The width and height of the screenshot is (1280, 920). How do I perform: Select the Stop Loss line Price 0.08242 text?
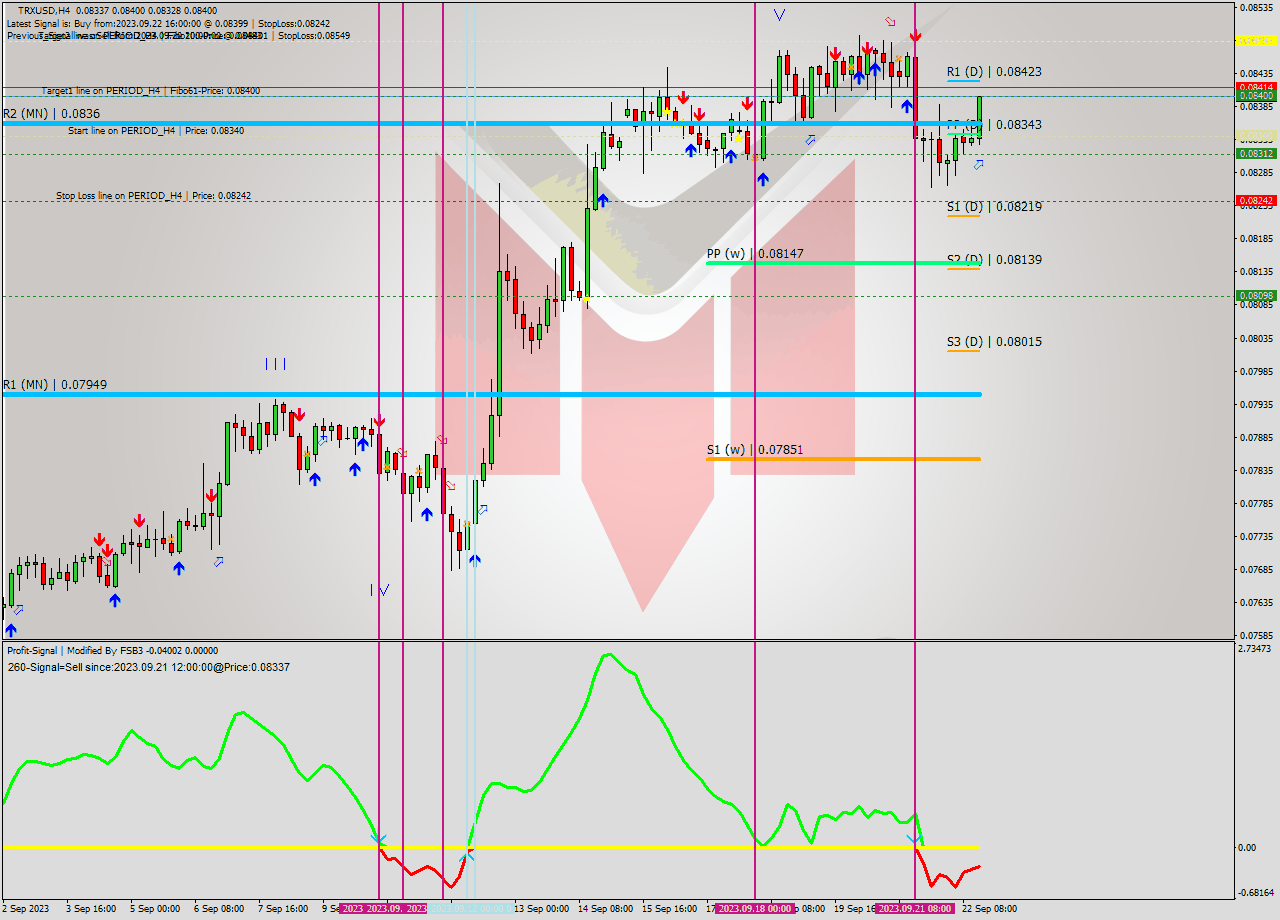pyautogui.click(x=153, y=196)
